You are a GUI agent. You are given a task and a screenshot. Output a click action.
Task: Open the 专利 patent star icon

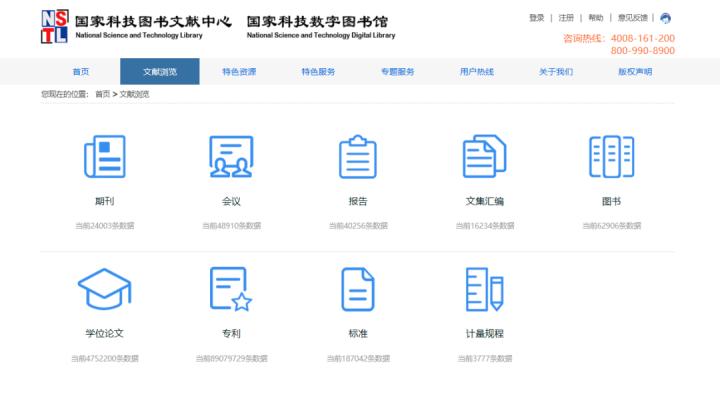pos(231,289)
